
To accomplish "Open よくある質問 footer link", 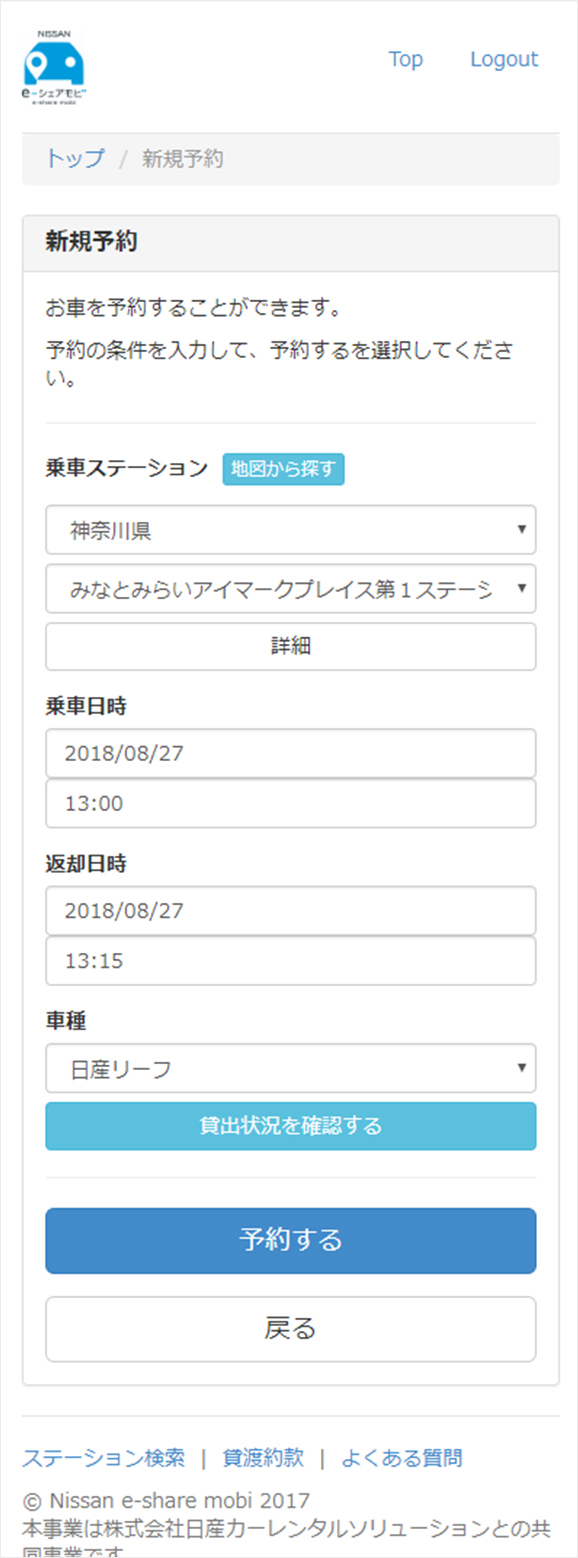I will (x=402, y=1458).
